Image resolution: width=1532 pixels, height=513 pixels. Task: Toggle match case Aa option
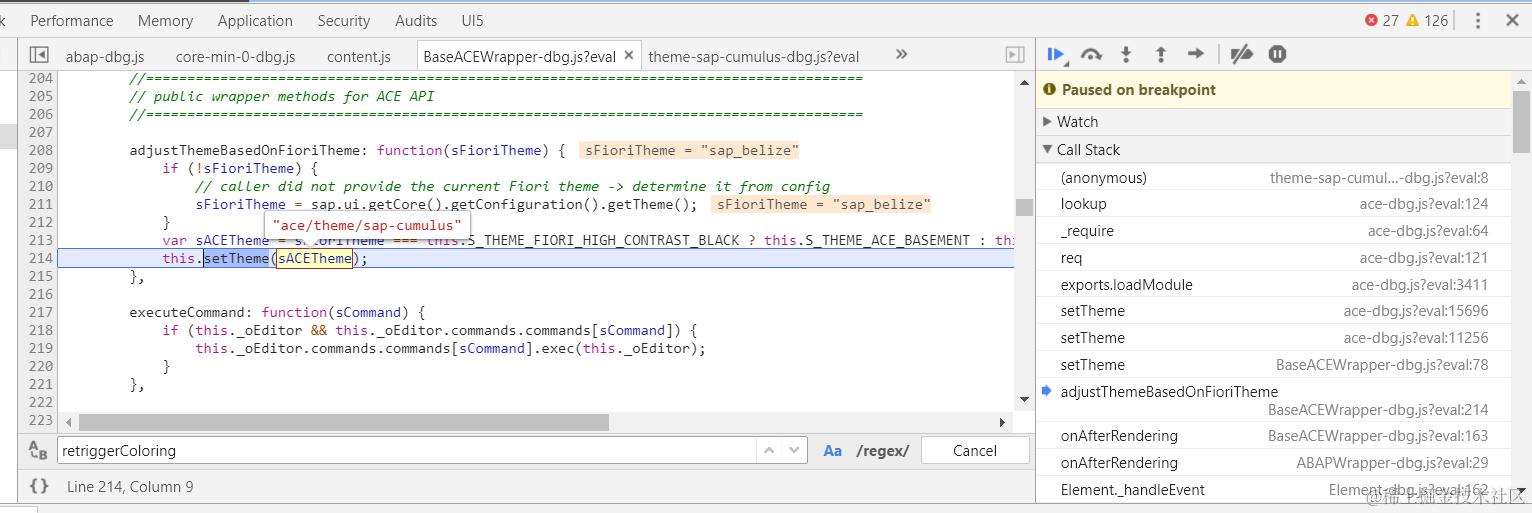coord(832,451)
